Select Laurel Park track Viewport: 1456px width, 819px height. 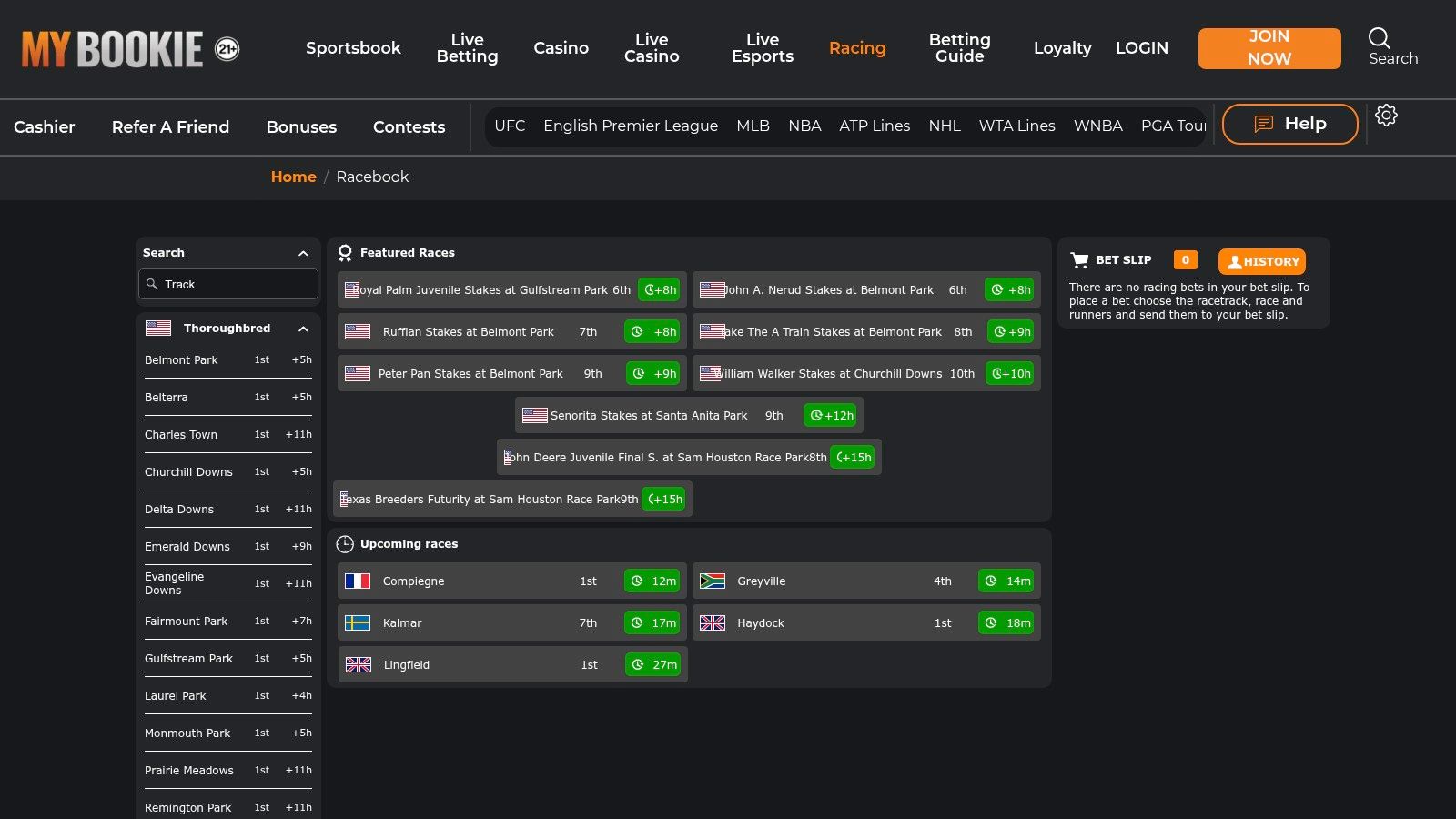click(x=228, y=696)
